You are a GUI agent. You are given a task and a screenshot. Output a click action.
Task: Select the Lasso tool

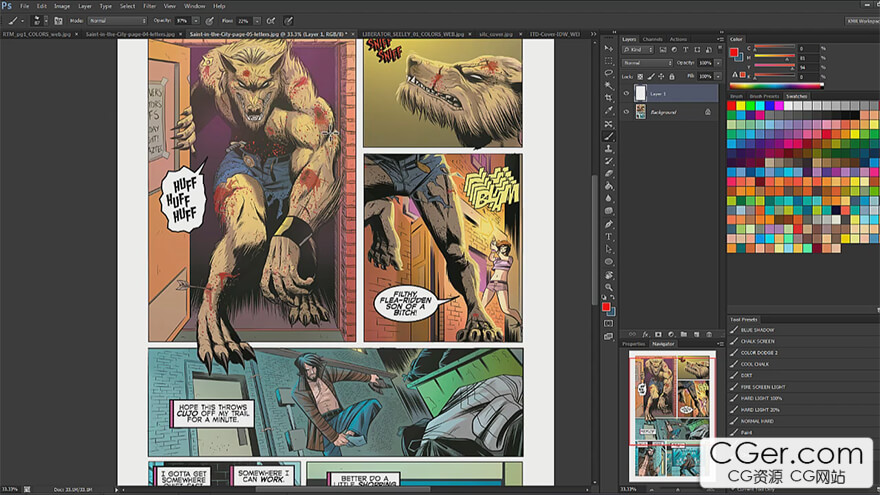coord(608,73)
